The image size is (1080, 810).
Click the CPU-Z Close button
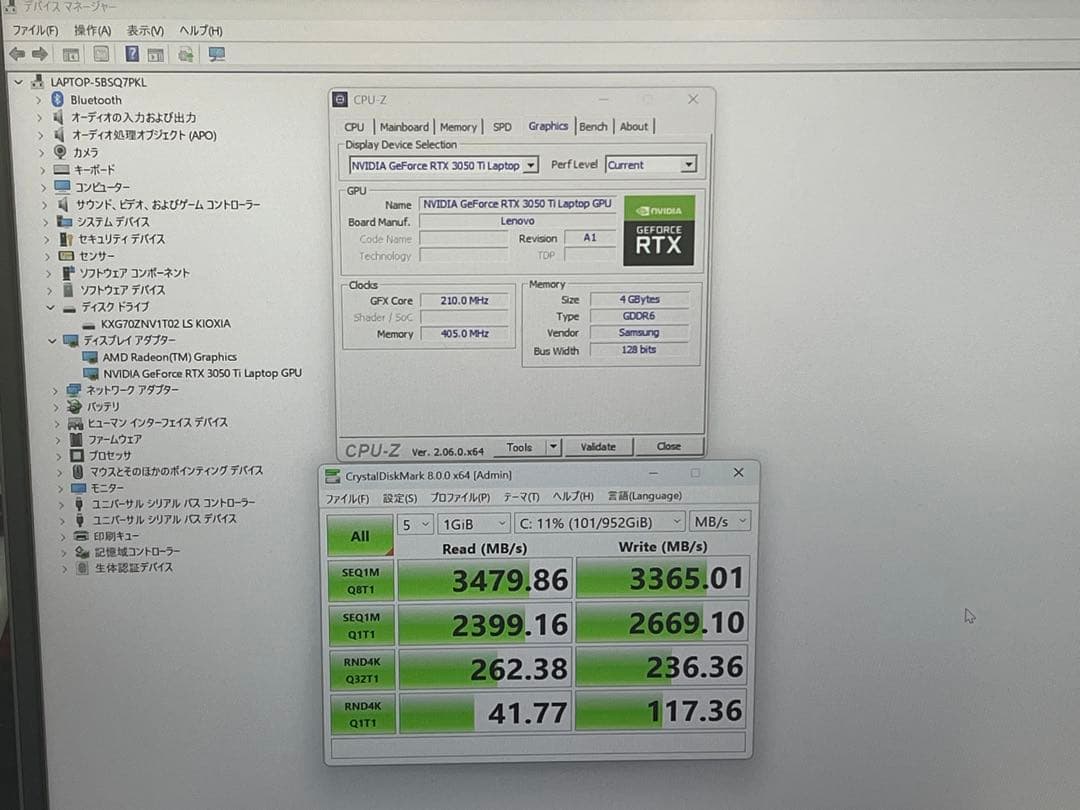click(x=668, y=446)
